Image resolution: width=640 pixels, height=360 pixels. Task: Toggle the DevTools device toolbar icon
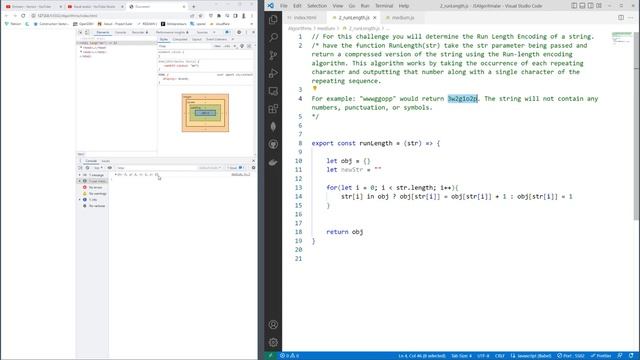pos(87,32)
